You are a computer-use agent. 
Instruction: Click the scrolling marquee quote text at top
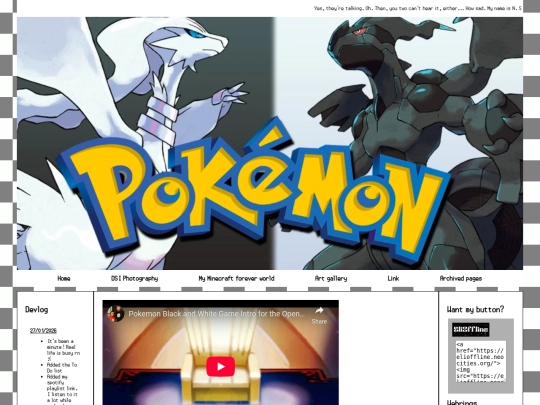point(417,8)
